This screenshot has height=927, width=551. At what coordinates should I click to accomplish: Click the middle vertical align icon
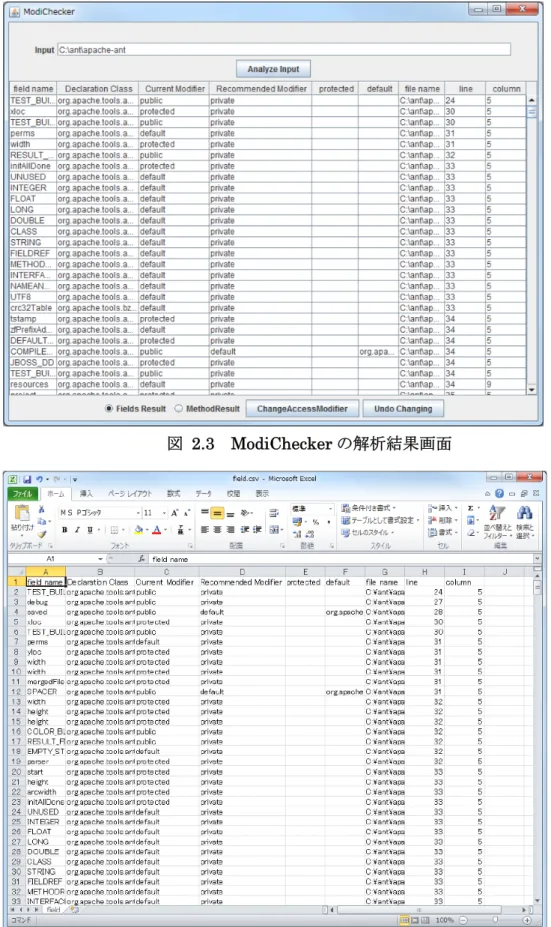(217, 513)
